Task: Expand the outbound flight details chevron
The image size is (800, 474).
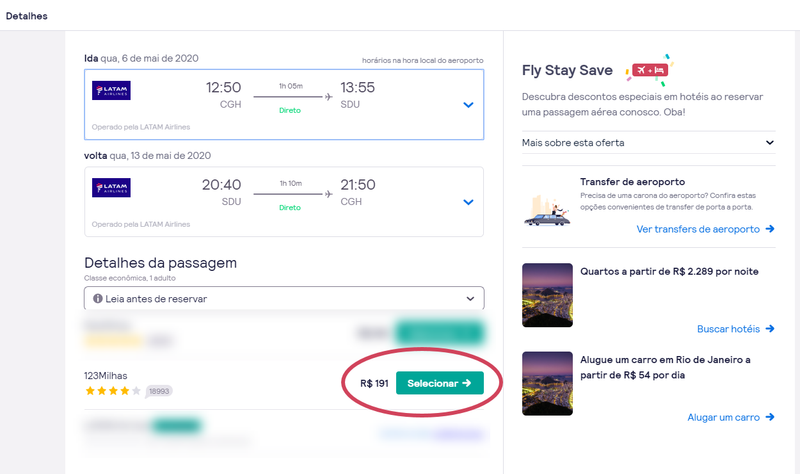Action: tap(468, 104)
